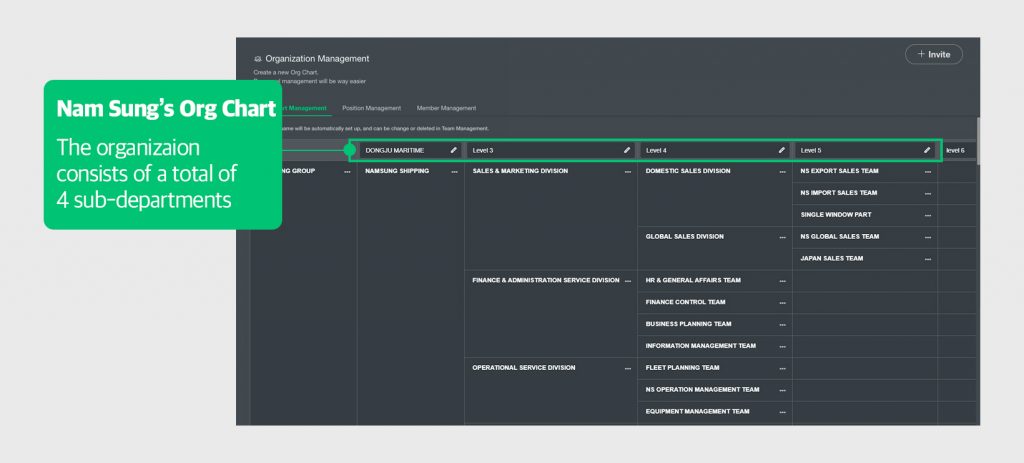Open more options for NAMSUNG SHIPPING
The width and height of the screenshot is (1024, 463).
click(x=454, y=172)
